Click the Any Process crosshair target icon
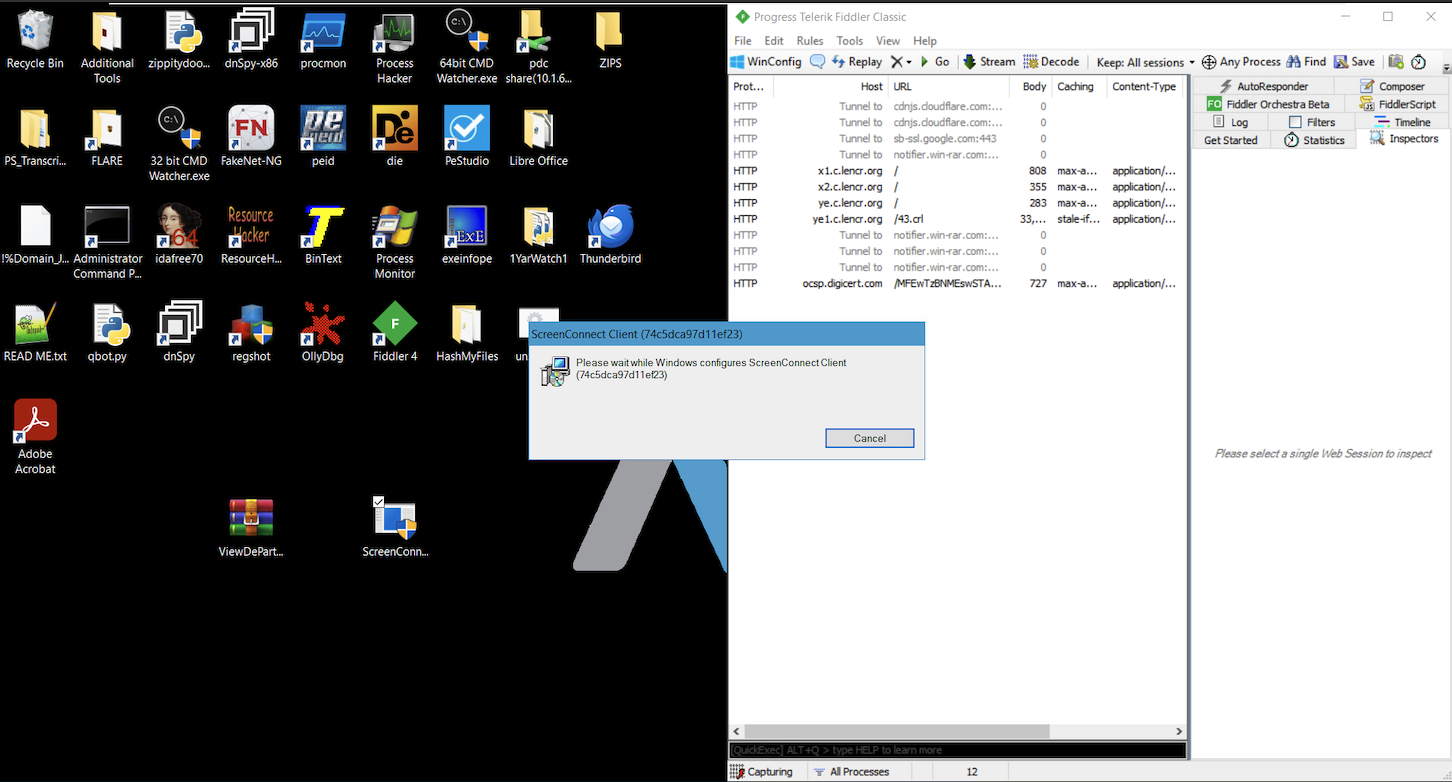Screen dimensions: 1452x782 tap(1209, 62)
